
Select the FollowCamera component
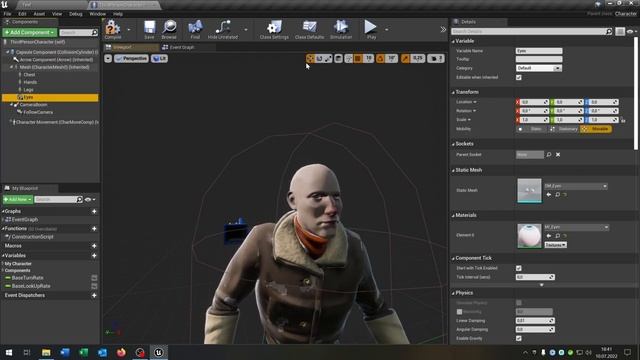click(38, 112)
